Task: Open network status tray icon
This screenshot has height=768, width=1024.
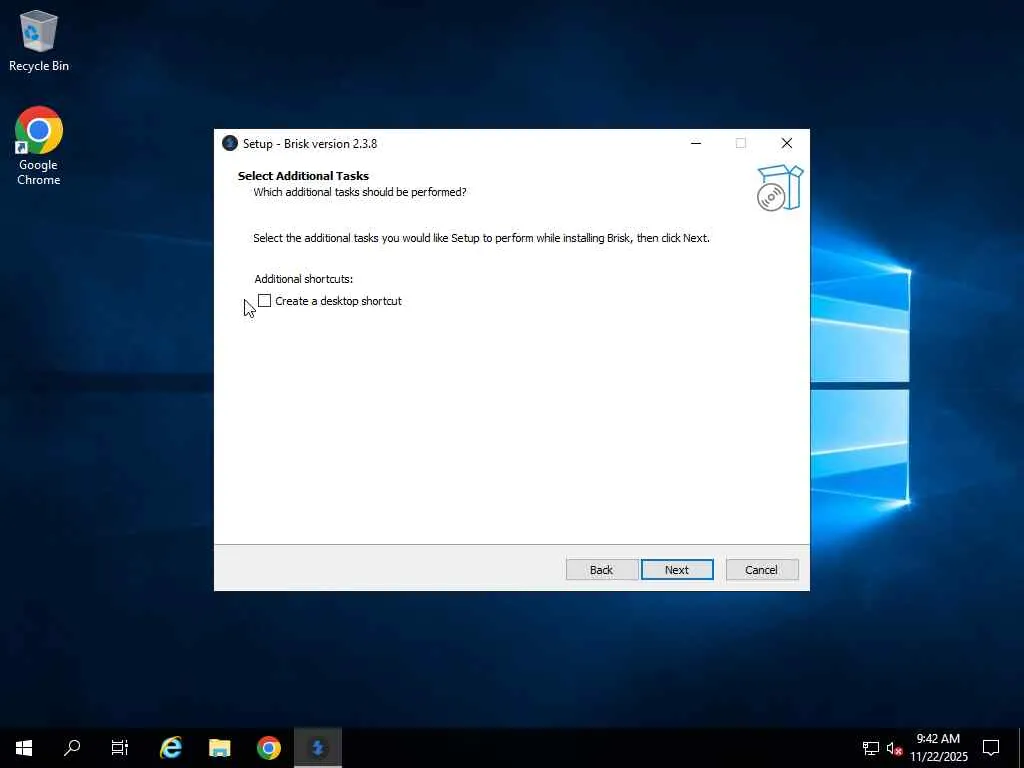Action: [871, 748]
